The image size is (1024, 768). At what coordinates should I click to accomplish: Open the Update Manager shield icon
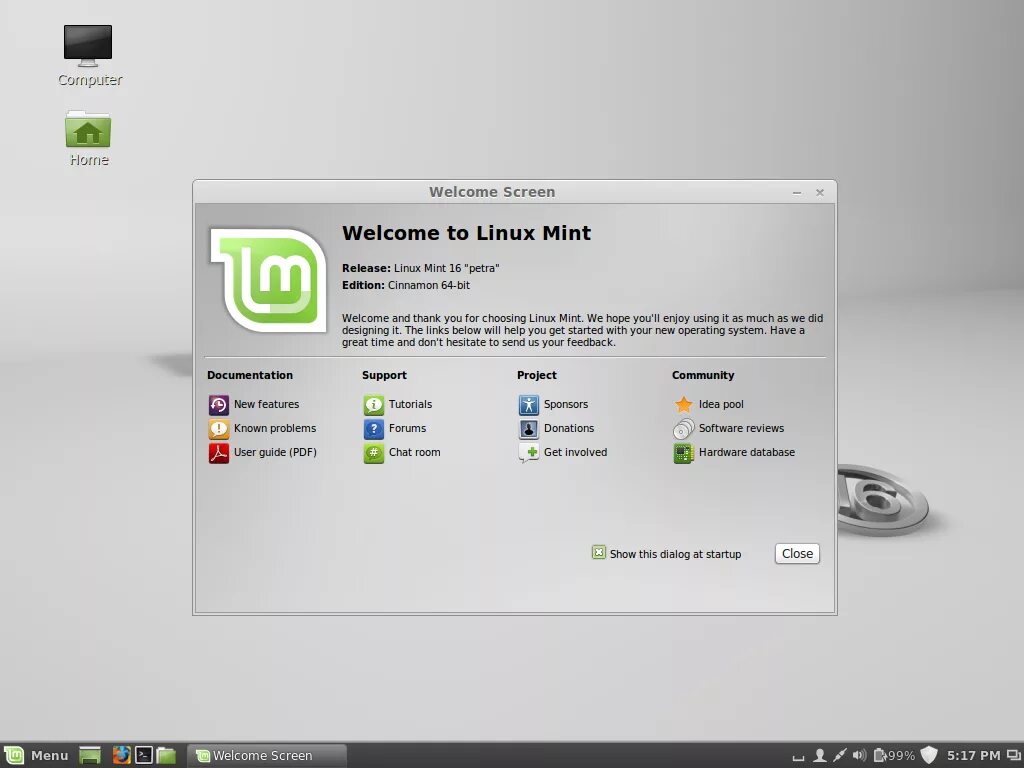coord(929,756)
